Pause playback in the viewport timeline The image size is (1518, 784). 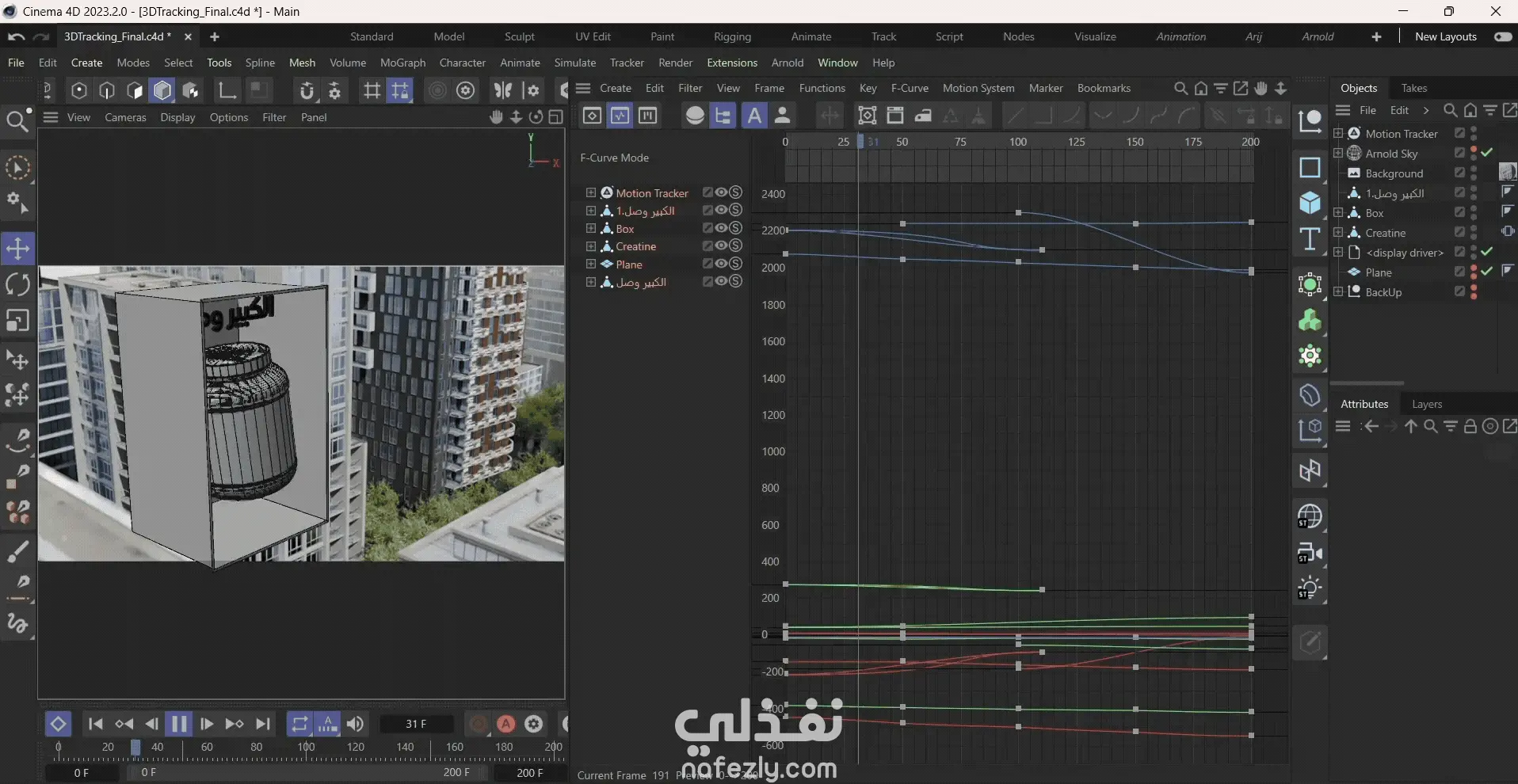click(x=179, y=724)
